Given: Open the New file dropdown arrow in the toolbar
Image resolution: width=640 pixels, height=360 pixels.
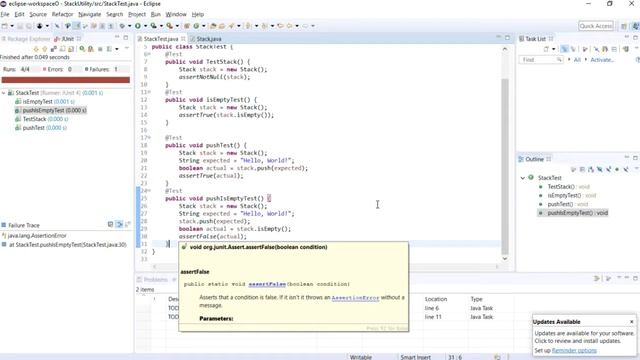Looking at the screenshot, I should point(12,26).
